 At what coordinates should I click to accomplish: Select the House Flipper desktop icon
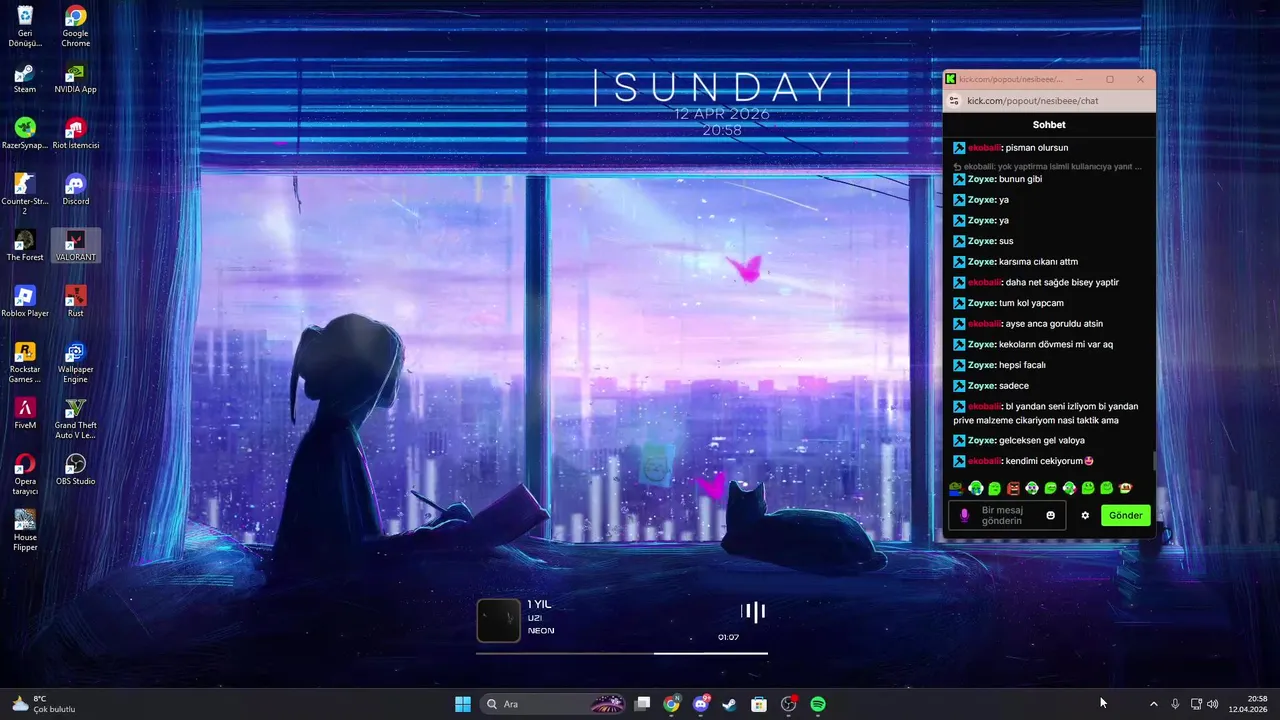tap(25, 530)
